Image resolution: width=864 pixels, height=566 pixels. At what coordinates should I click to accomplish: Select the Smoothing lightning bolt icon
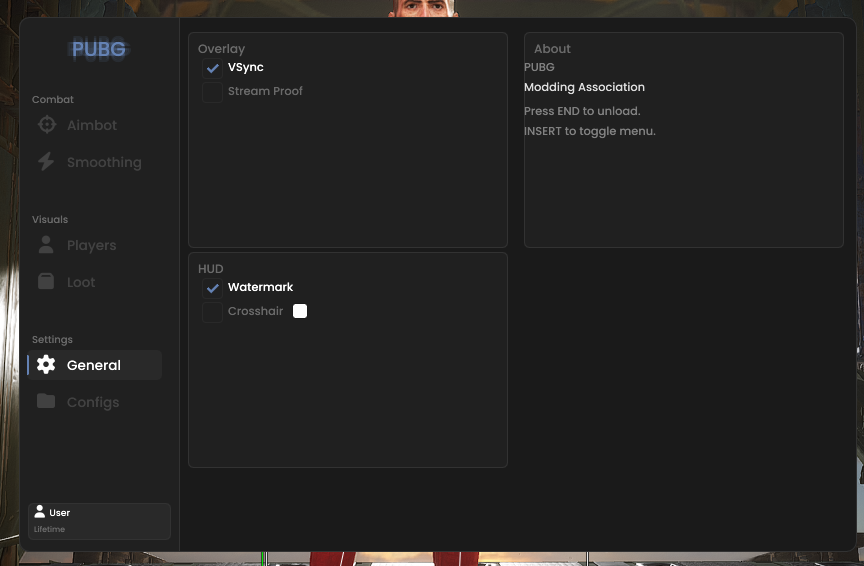[46, 161]
